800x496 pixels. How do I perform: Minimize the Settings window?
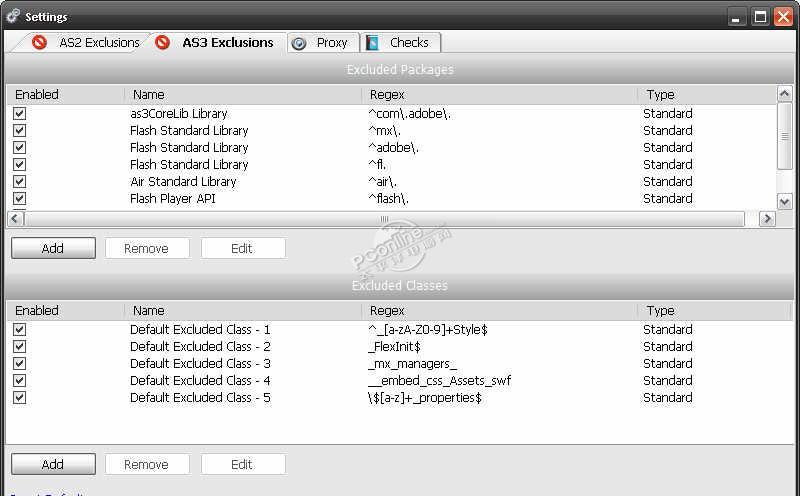[736, 17]
